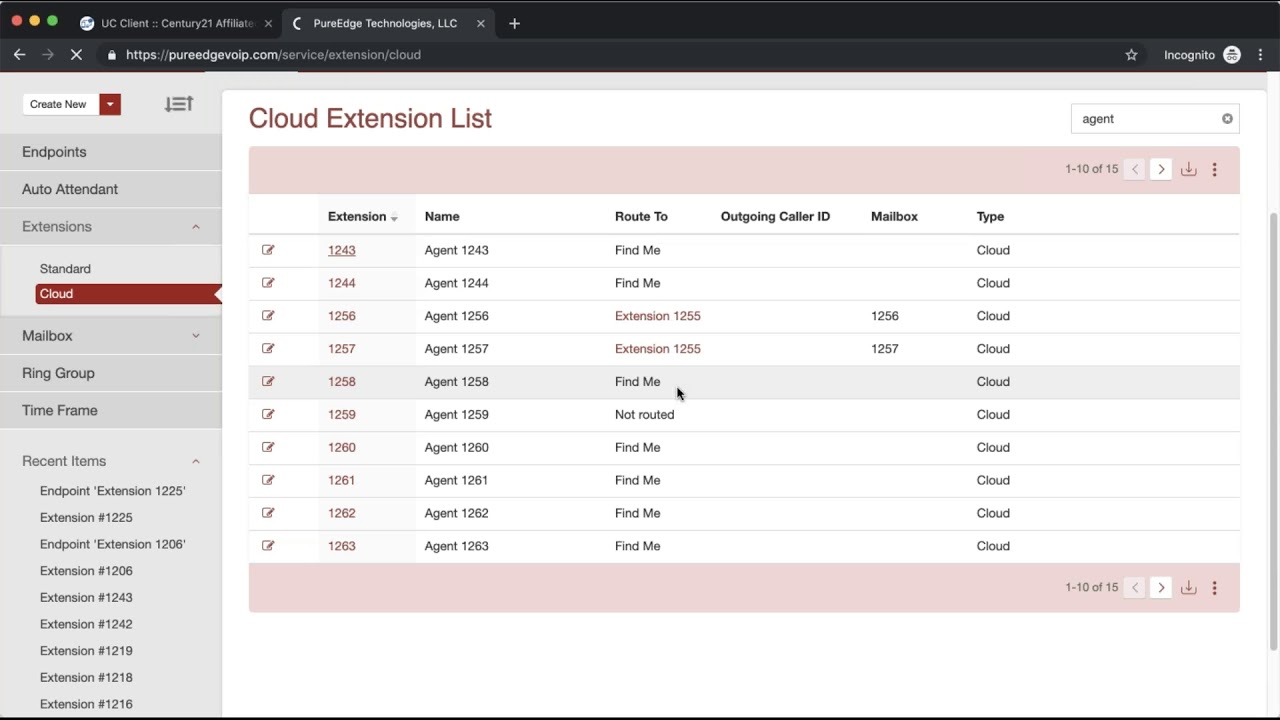Open a new browser tab
The height and width of the screenshot is (720, 1280).
514,23
